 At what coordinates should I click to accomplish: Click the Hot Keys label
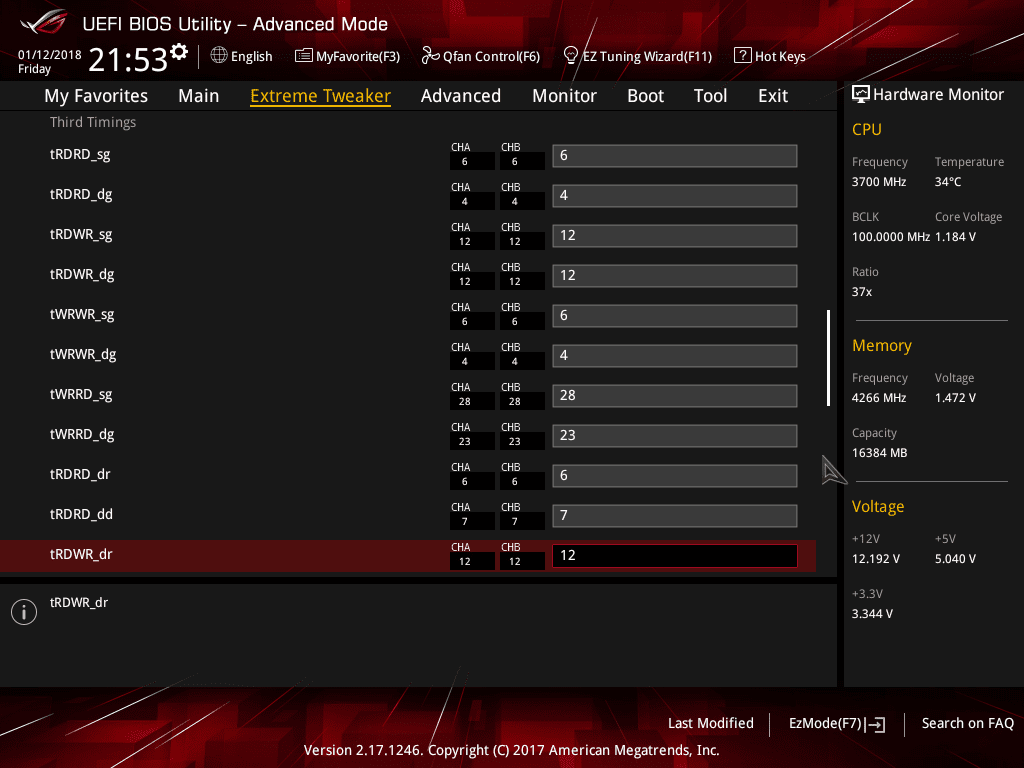(780, 57)
